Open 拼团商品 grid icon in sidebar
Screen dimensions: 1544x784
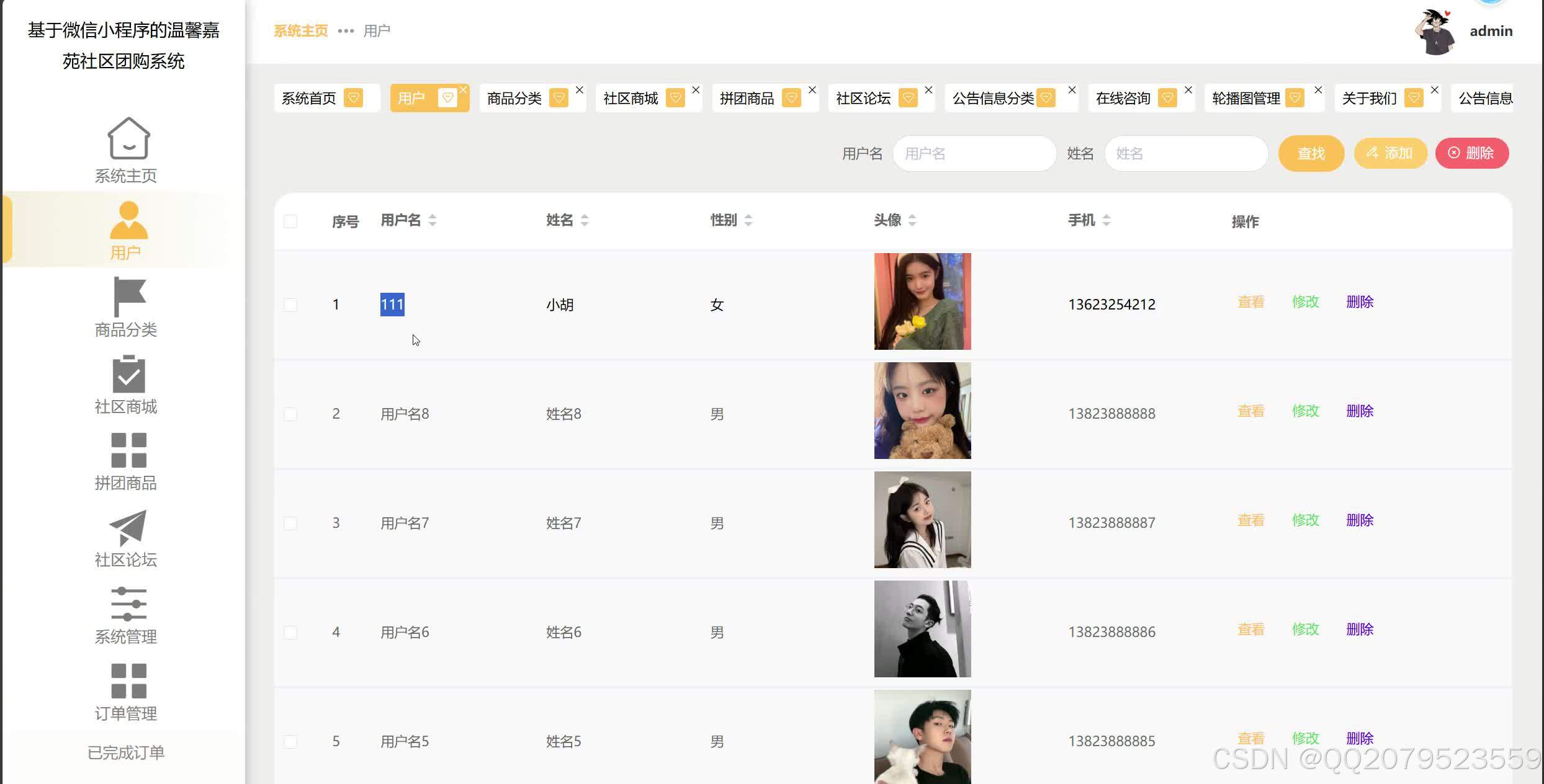point(128,450)
